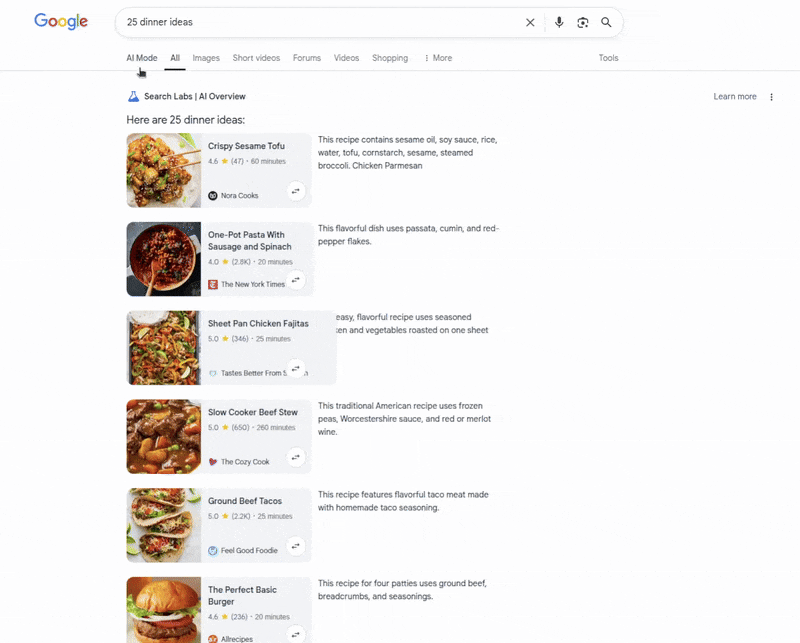Open the More search categories dropdown
Viewport: 800px width, 643px height.
tap(438, 58)
